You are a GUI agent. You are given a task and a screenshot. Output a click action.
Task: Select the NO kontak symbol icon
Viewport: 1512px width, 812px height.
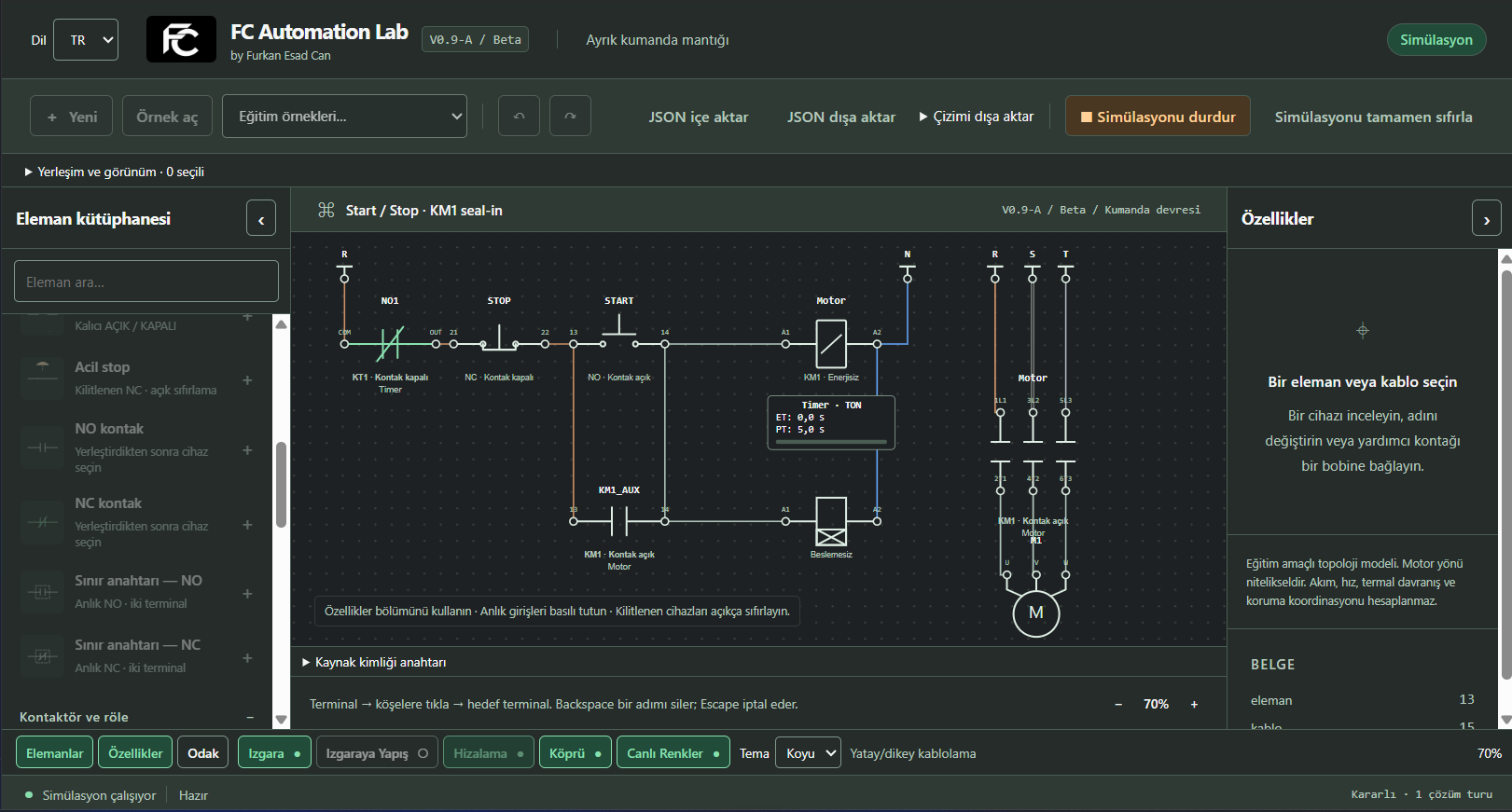pos(42,447)
